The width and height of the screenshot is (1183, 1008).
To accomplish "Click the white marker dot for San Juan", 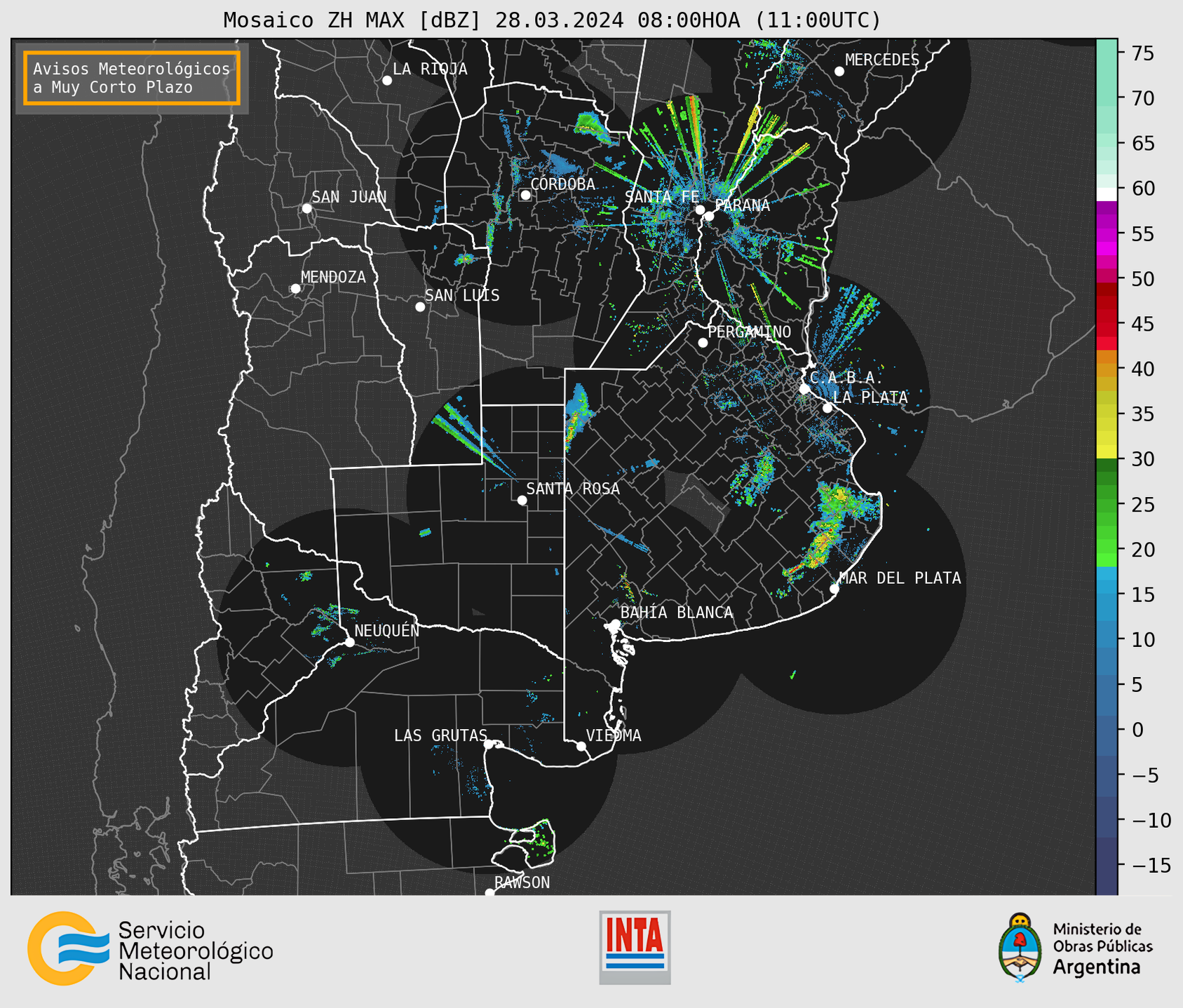I will pos(306,208).
